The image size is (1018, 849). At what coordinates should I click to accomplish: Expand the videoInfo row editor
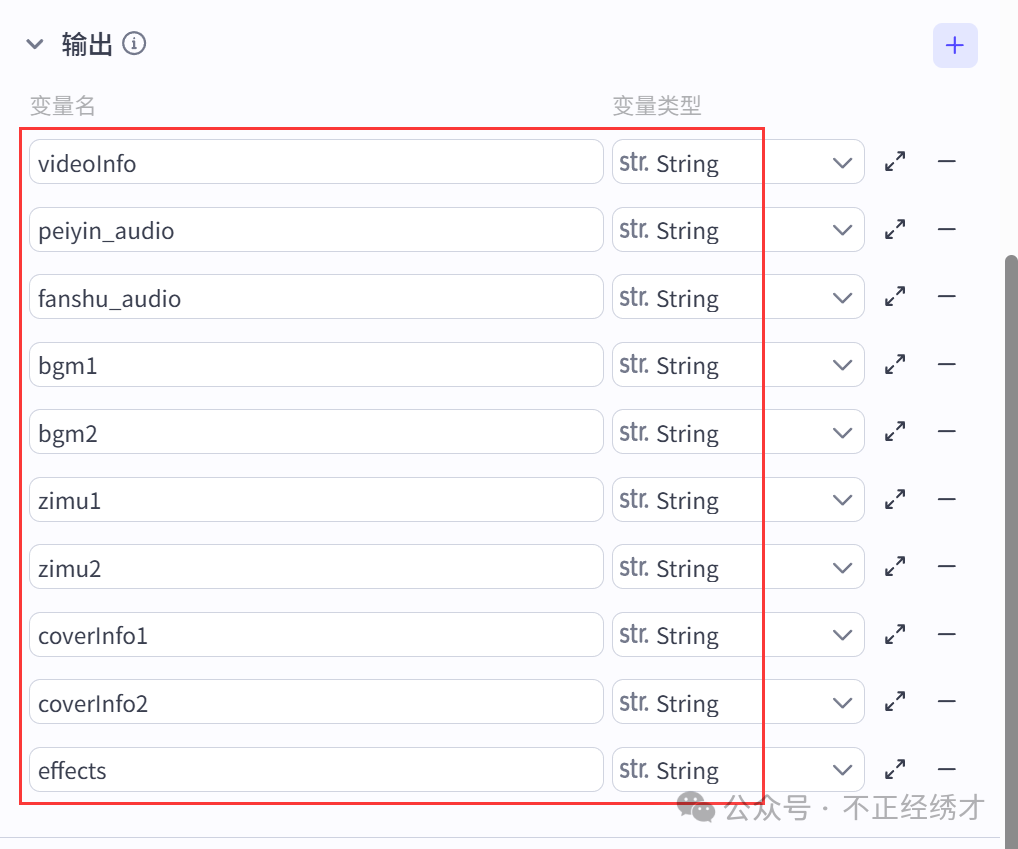[x=895, y=162]
